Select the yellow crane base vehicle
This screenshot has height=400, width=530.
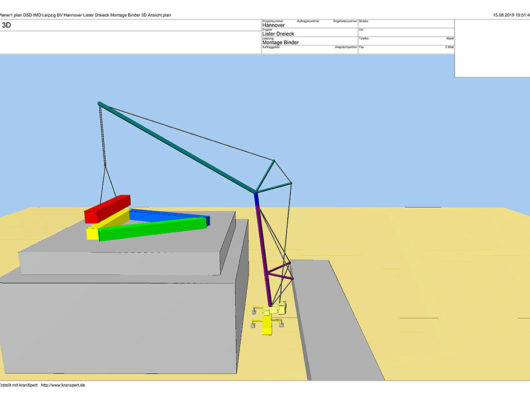click(x=269, y=317)
